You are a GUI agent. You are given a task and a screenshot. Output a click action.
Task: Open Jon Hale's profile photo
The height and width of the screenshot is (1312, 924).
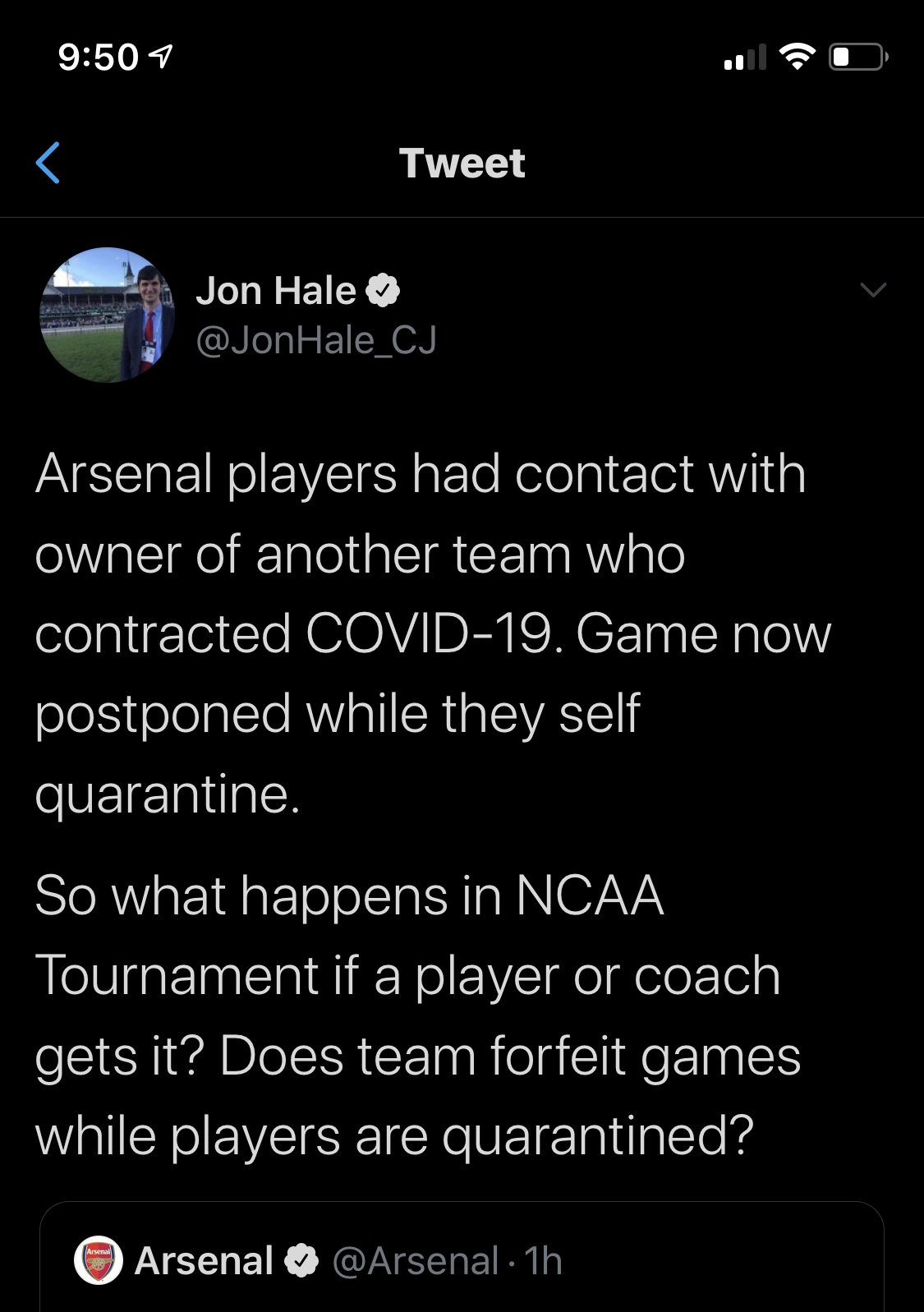[x=107, y=315]
